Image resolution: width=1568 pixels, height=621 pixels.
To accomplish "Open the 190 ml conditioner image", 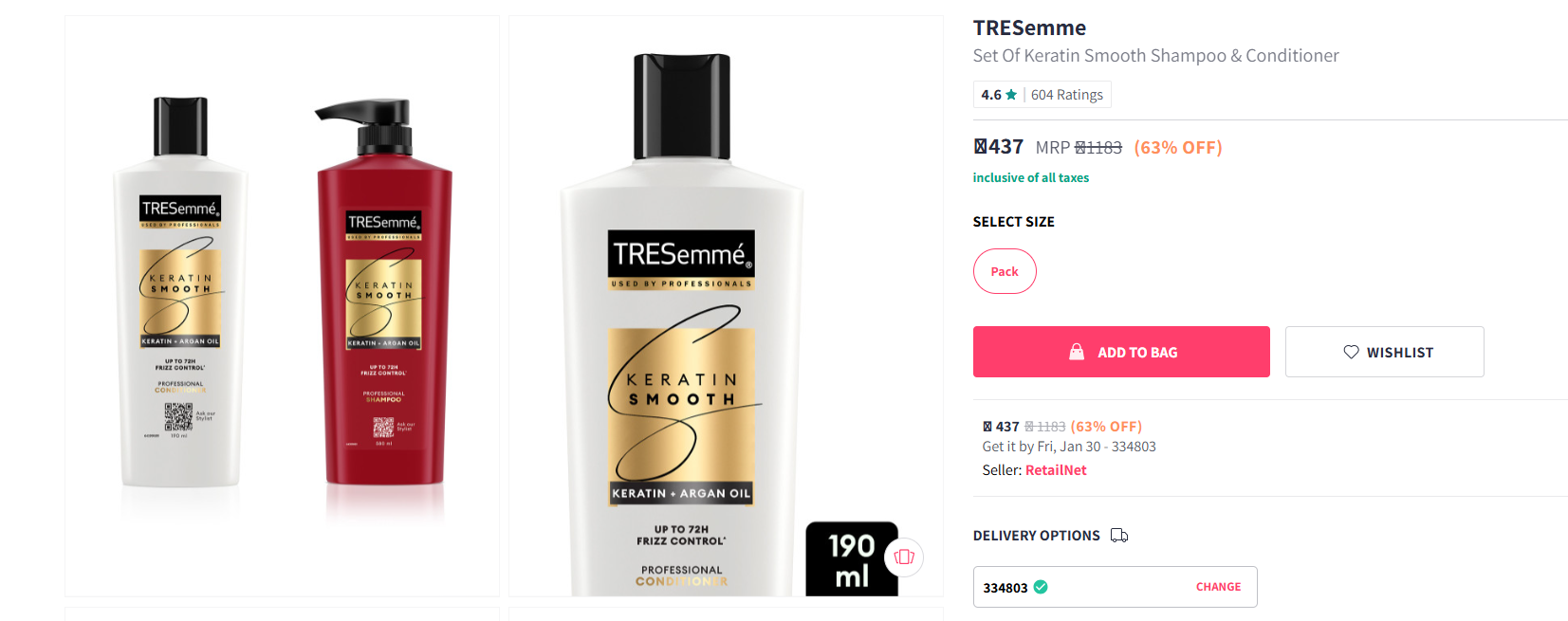I will (726, 305).
